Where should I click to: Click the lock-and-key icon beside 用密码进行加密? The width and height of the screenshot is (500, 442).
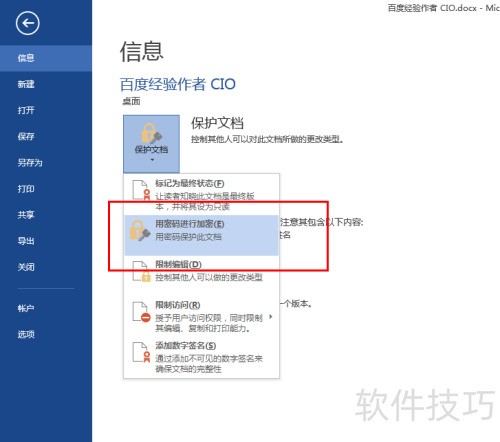(x=140, y=230)
